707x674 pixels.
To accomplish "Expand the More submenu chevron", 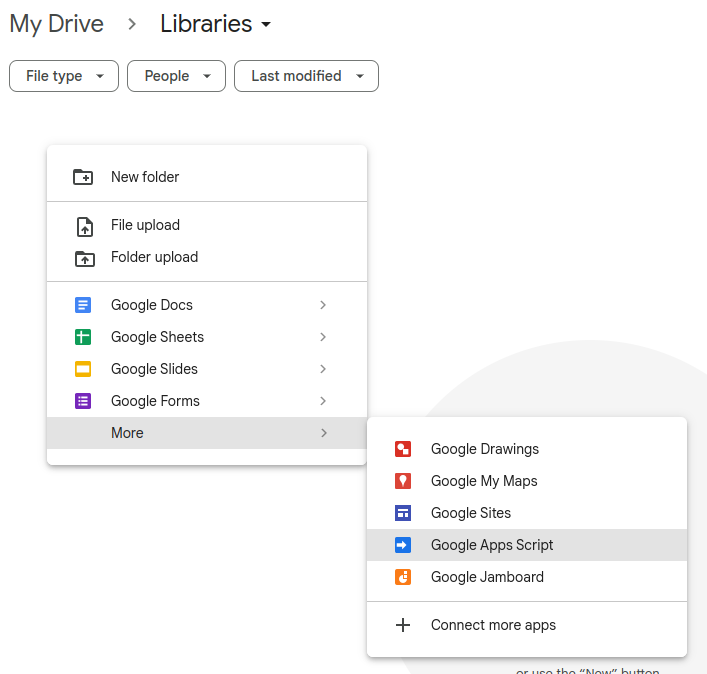I will point(324,433).
